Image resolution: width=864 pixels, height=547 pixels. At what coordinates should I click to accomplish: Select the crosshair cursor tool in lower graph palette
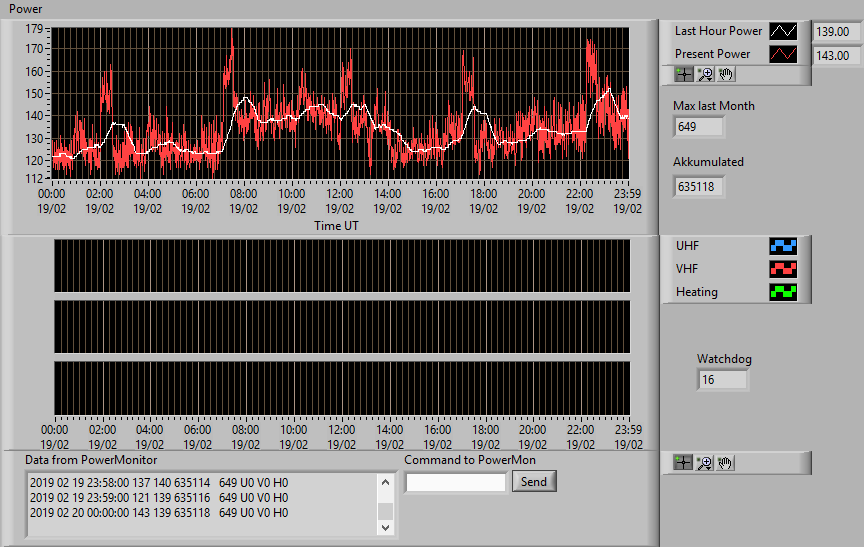click(683, 463)
